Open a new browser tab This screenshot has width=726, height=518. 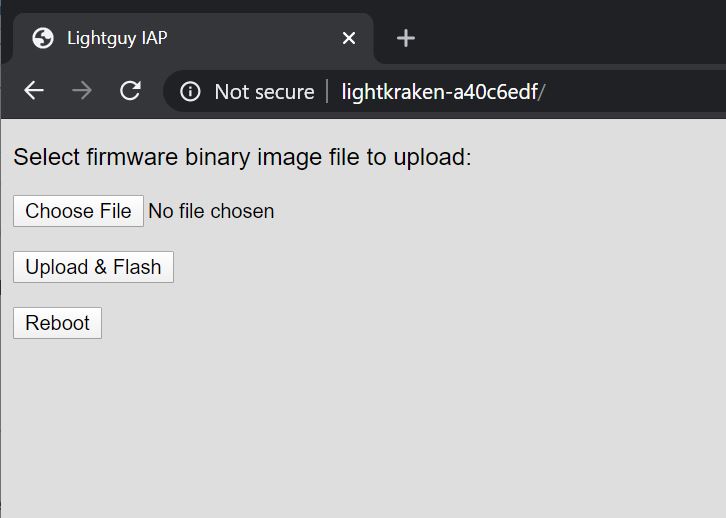[405, 38]
